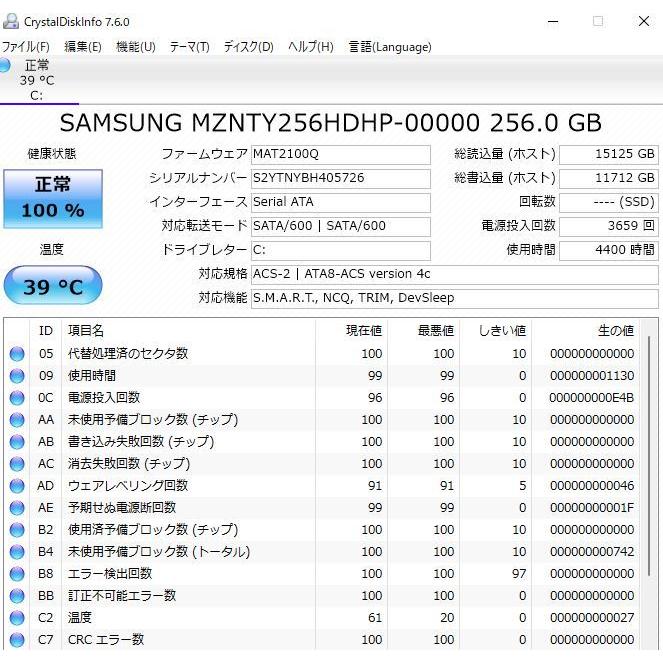Click the power on hours value 4400 時間
The width and height of the screenshot is (663, 663).
pos(609,250)
